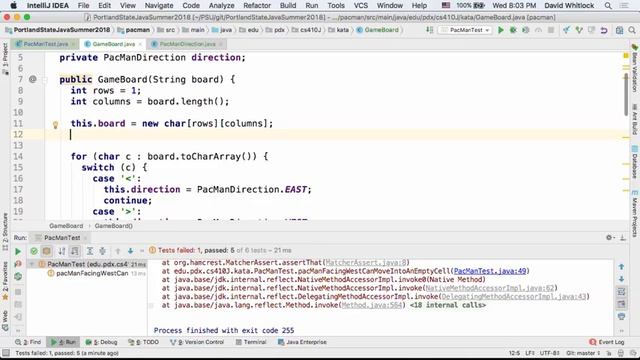Open the Terminal tool window tab
The image size is (640, 360).
(251, 342)
